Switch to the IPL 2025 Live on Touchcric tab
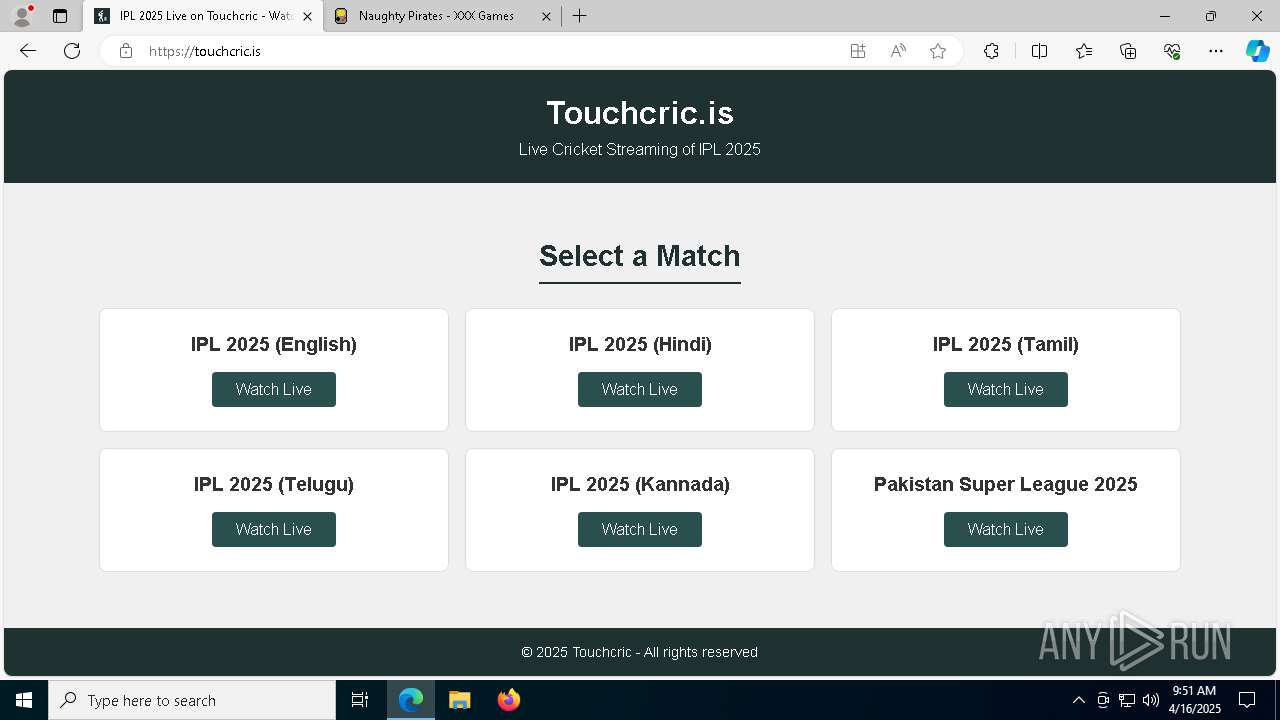Viewport: 1280px width, 720px height. click(x=204, y=16)
